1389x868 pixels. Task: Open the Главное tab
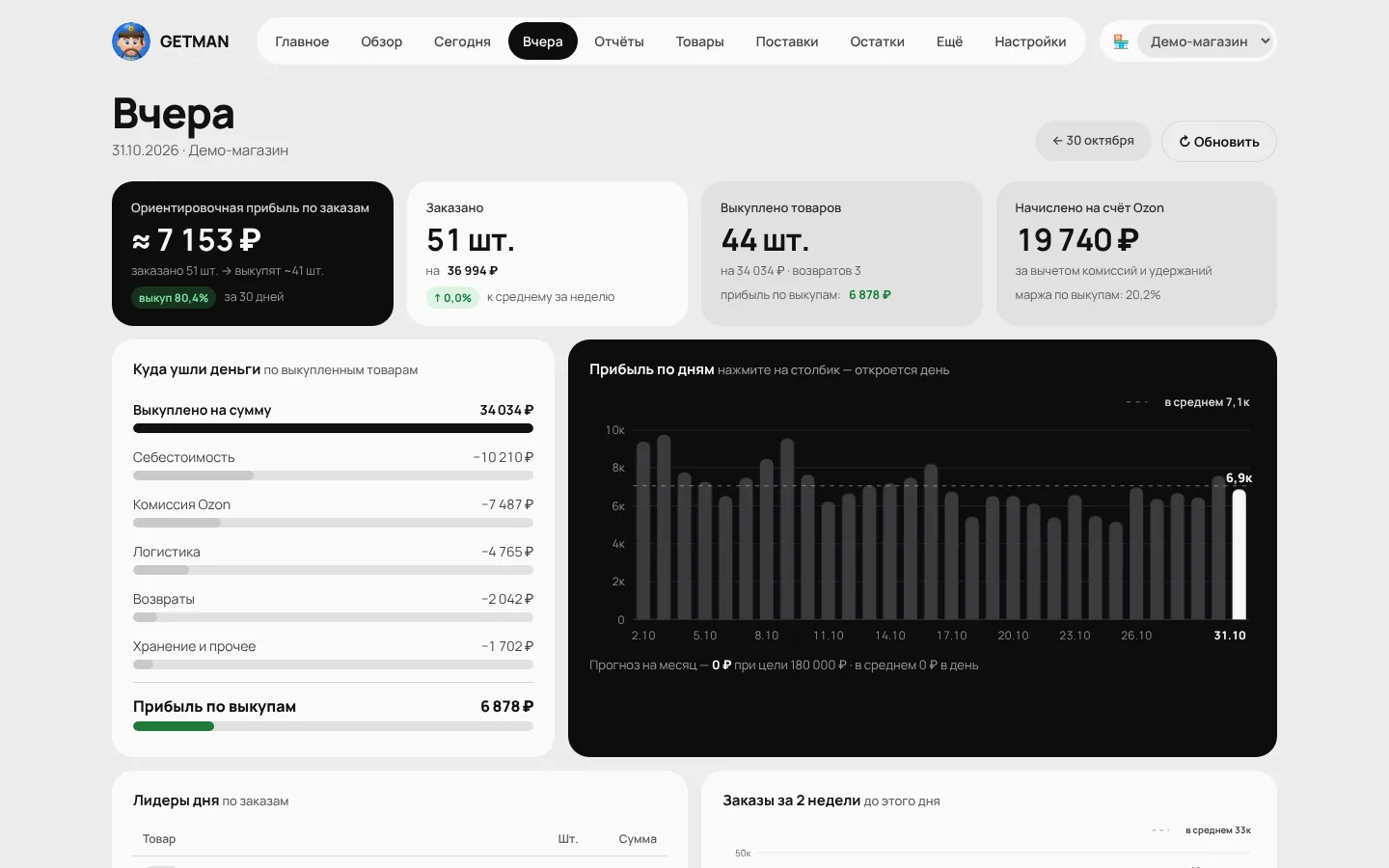(302, 41)
